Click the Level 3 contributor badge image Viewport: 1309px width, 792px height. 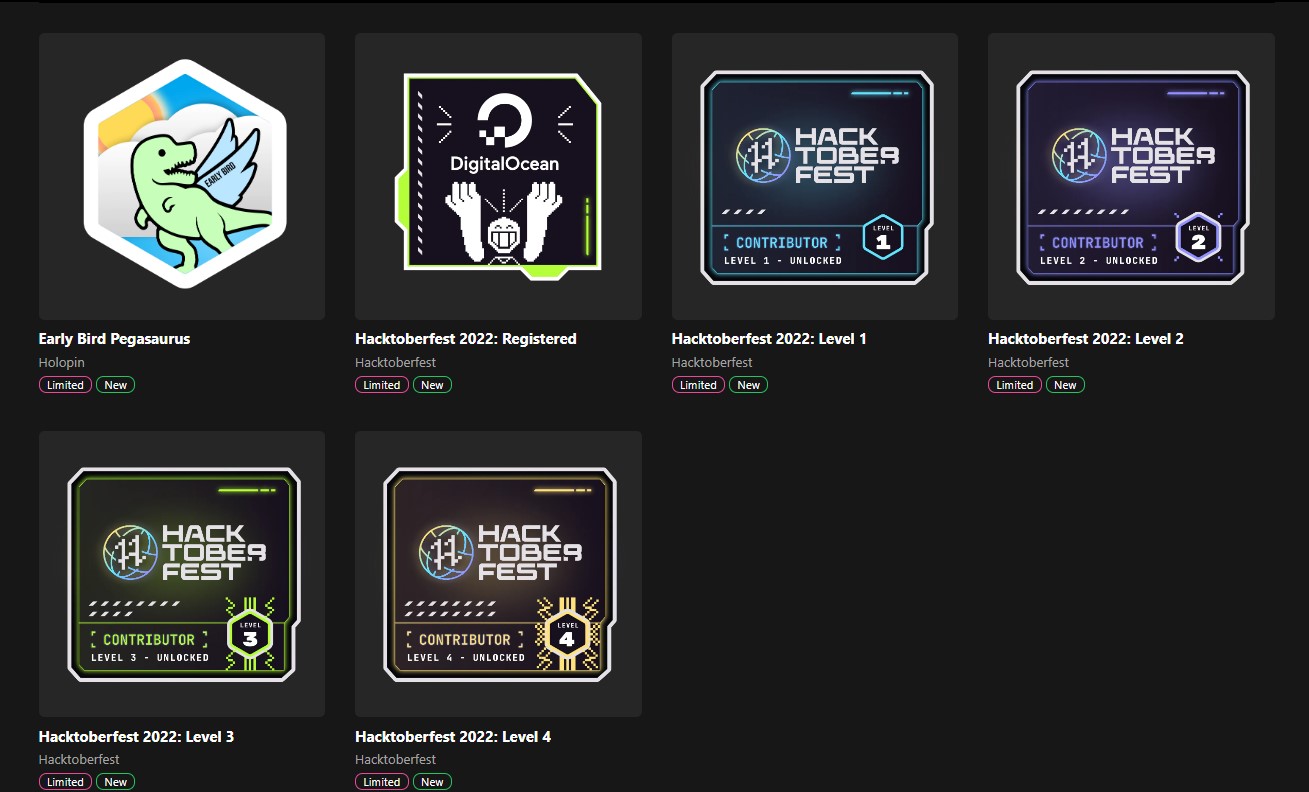[181, 572]
